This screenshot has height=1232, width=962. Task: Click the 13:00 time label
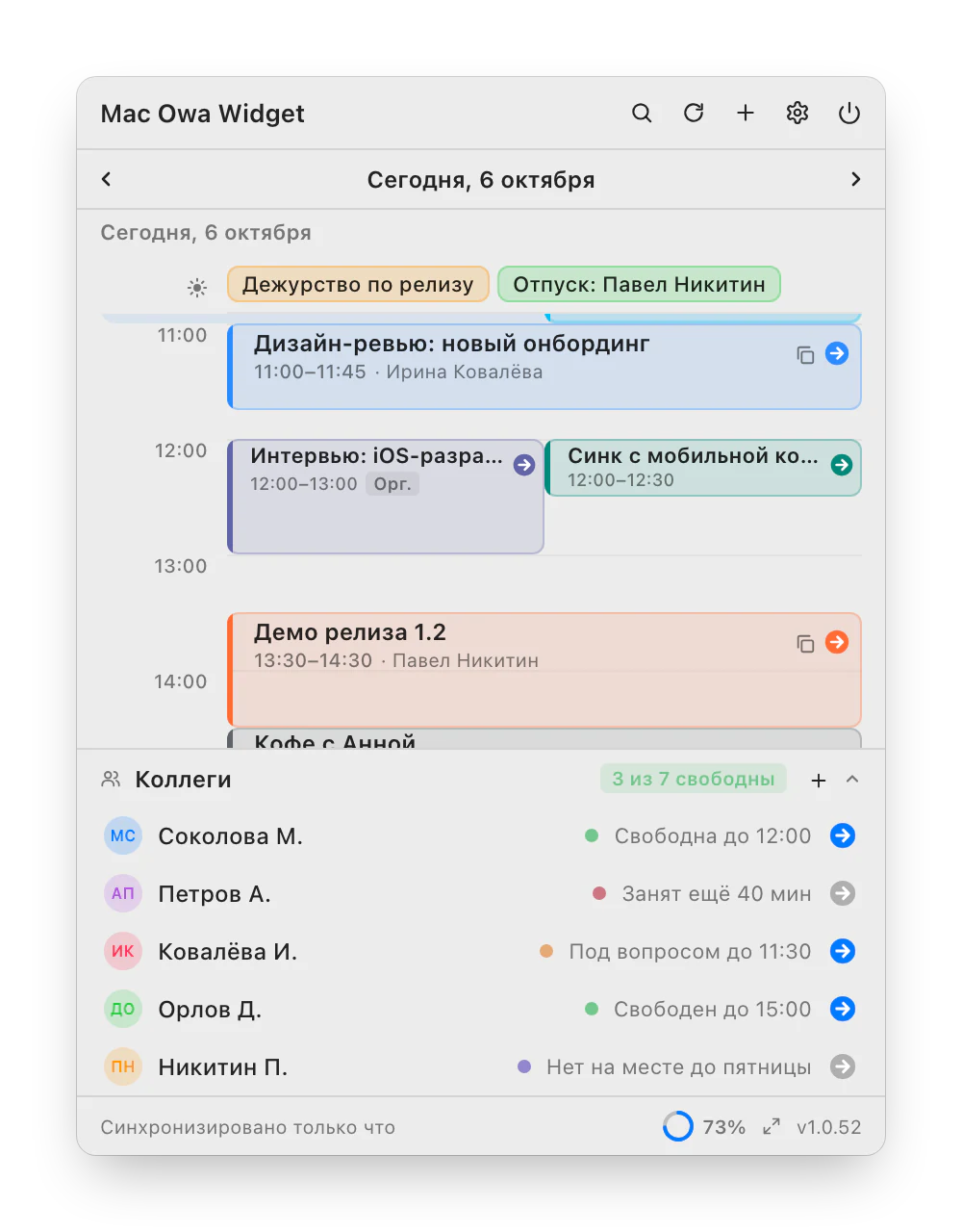pos(181,566)
